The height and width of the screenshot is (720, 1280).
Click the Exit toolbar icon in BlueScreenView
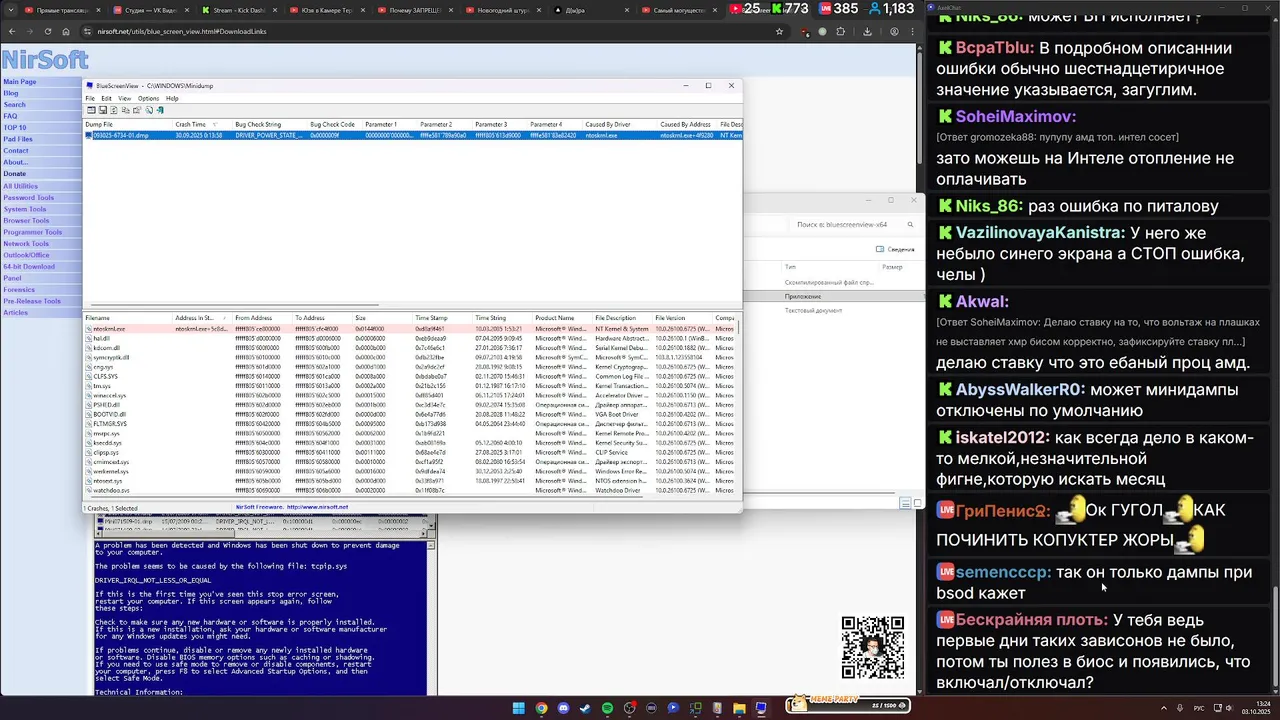(160, 110)
